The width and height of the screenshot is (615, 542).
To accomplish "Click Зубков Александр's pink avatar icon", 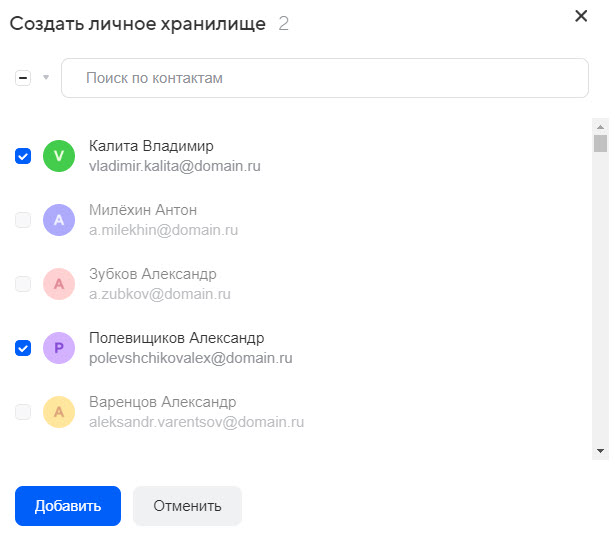I will [59, 283].
